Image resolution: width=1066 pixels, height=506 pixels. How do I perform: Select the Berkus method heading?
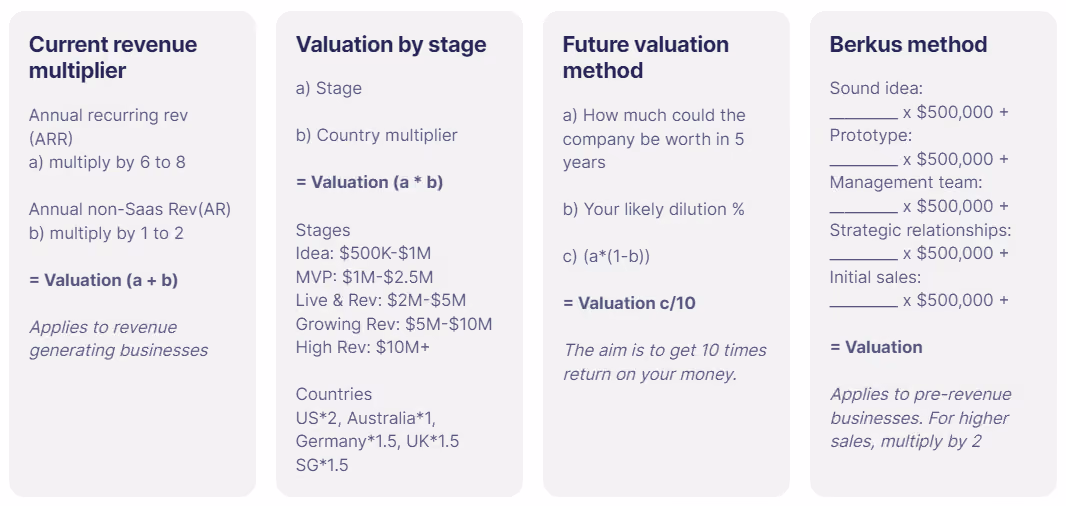908,45
